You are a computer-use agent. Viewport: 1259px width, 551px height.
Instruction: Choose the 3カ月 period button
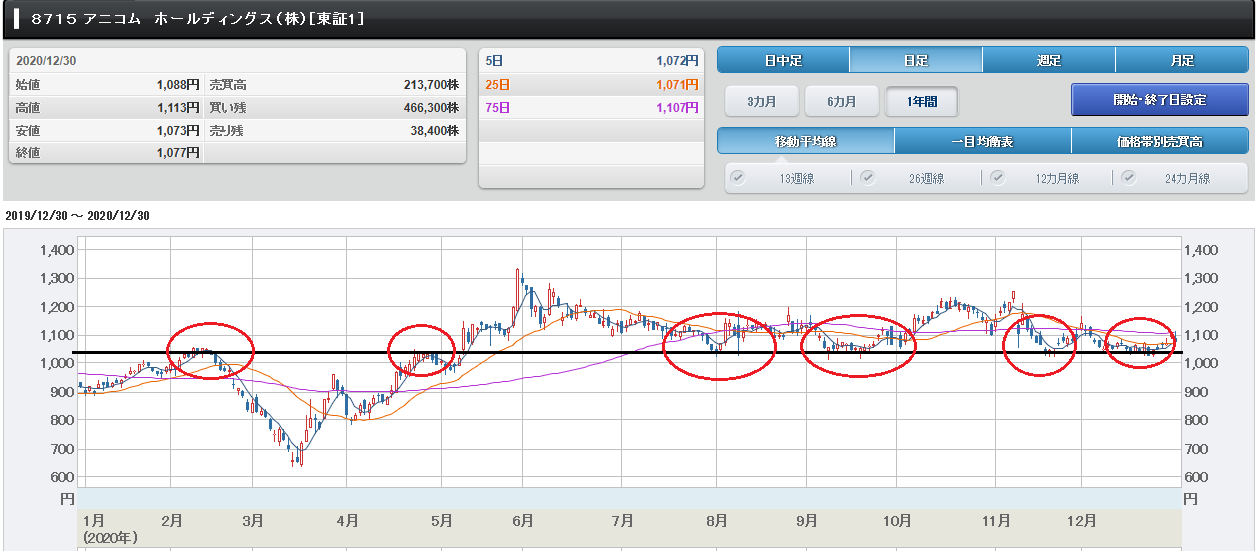tap(760, 101)
